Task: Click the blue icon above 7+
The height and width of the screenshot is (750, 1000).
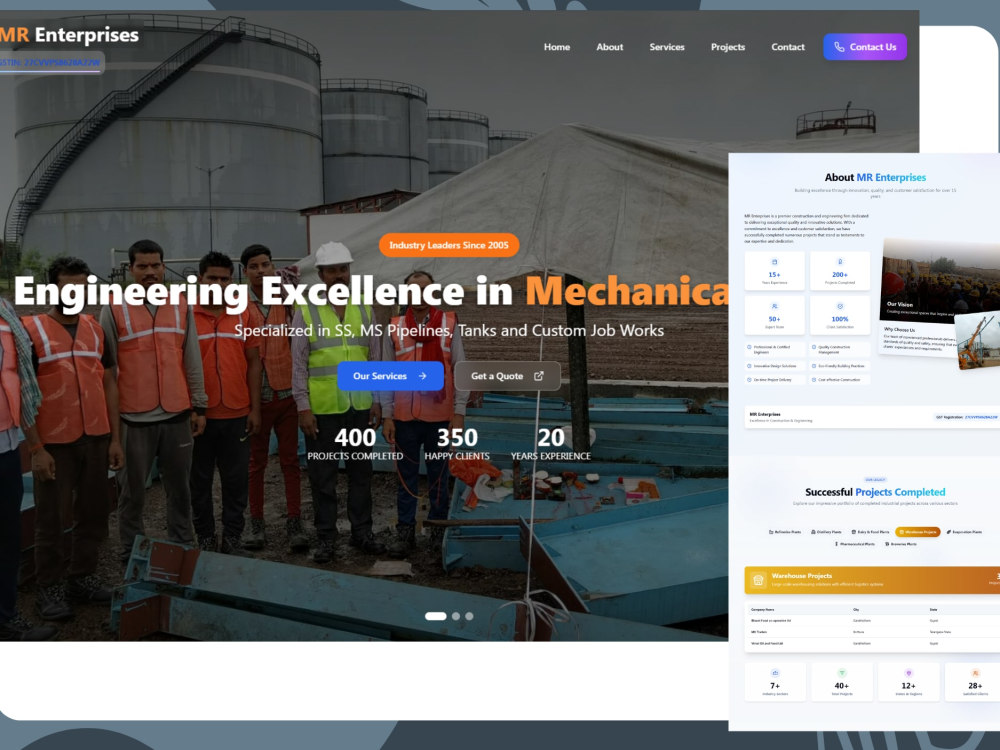Action: [x=775, y=673]
